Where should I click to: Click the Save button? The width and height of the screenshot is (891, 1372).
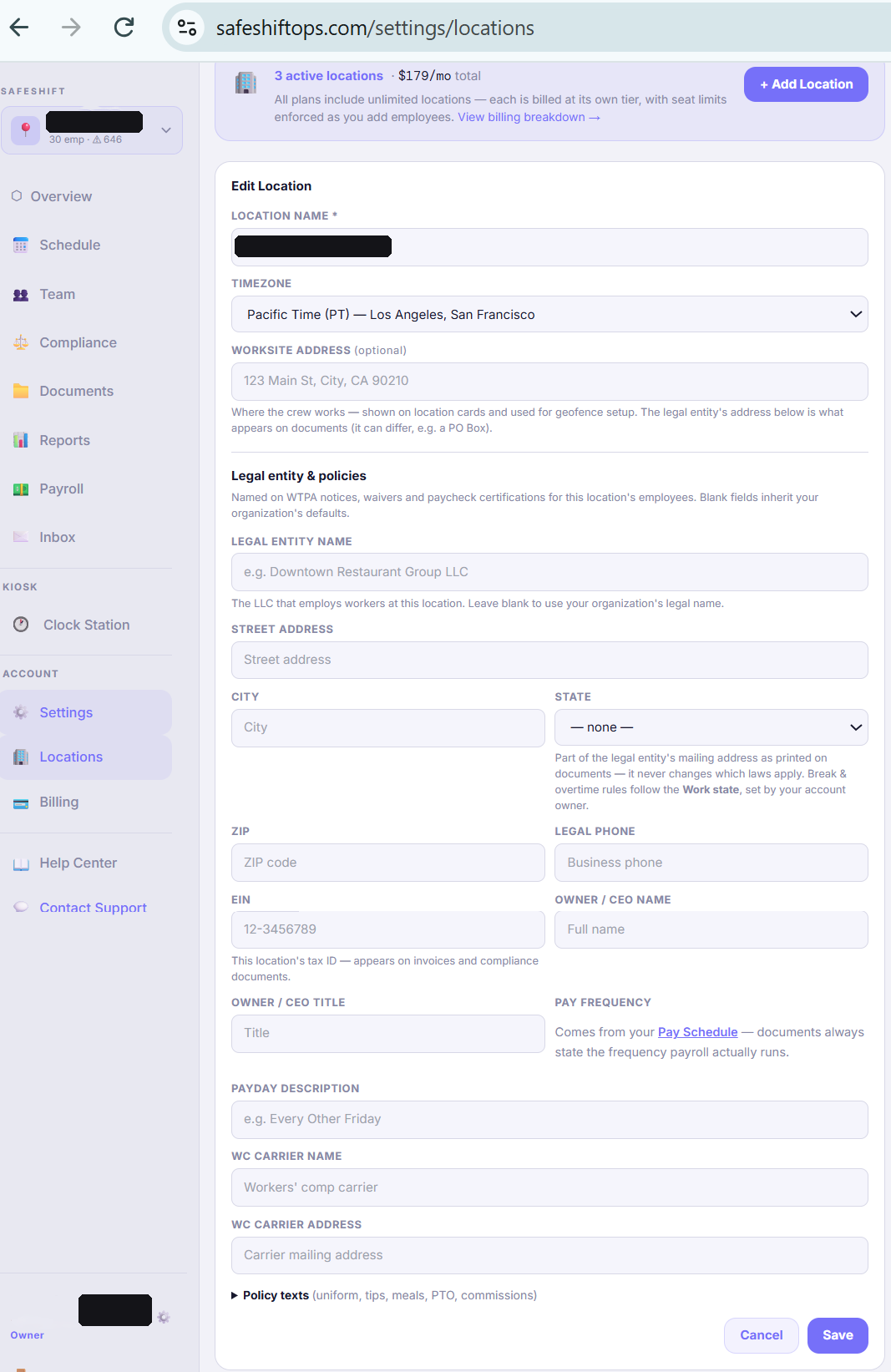838,1335
